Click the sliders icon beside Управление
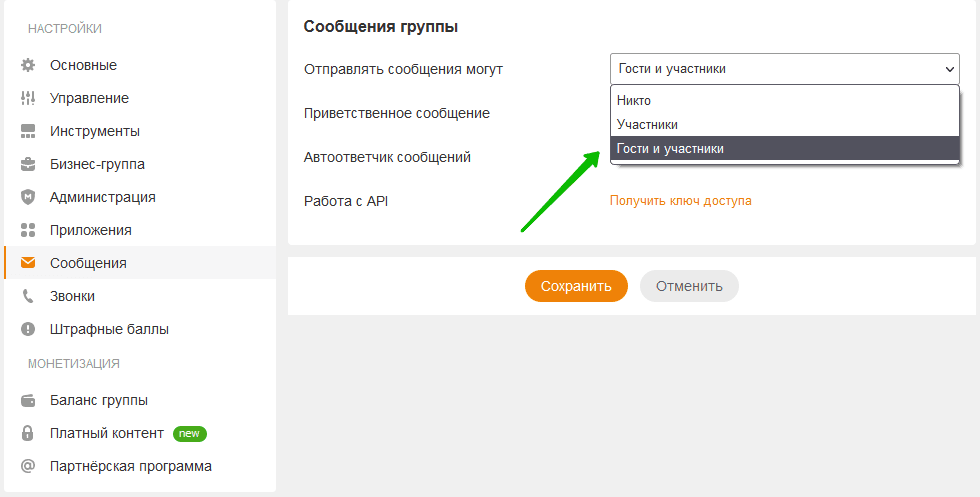 point(28,98)
